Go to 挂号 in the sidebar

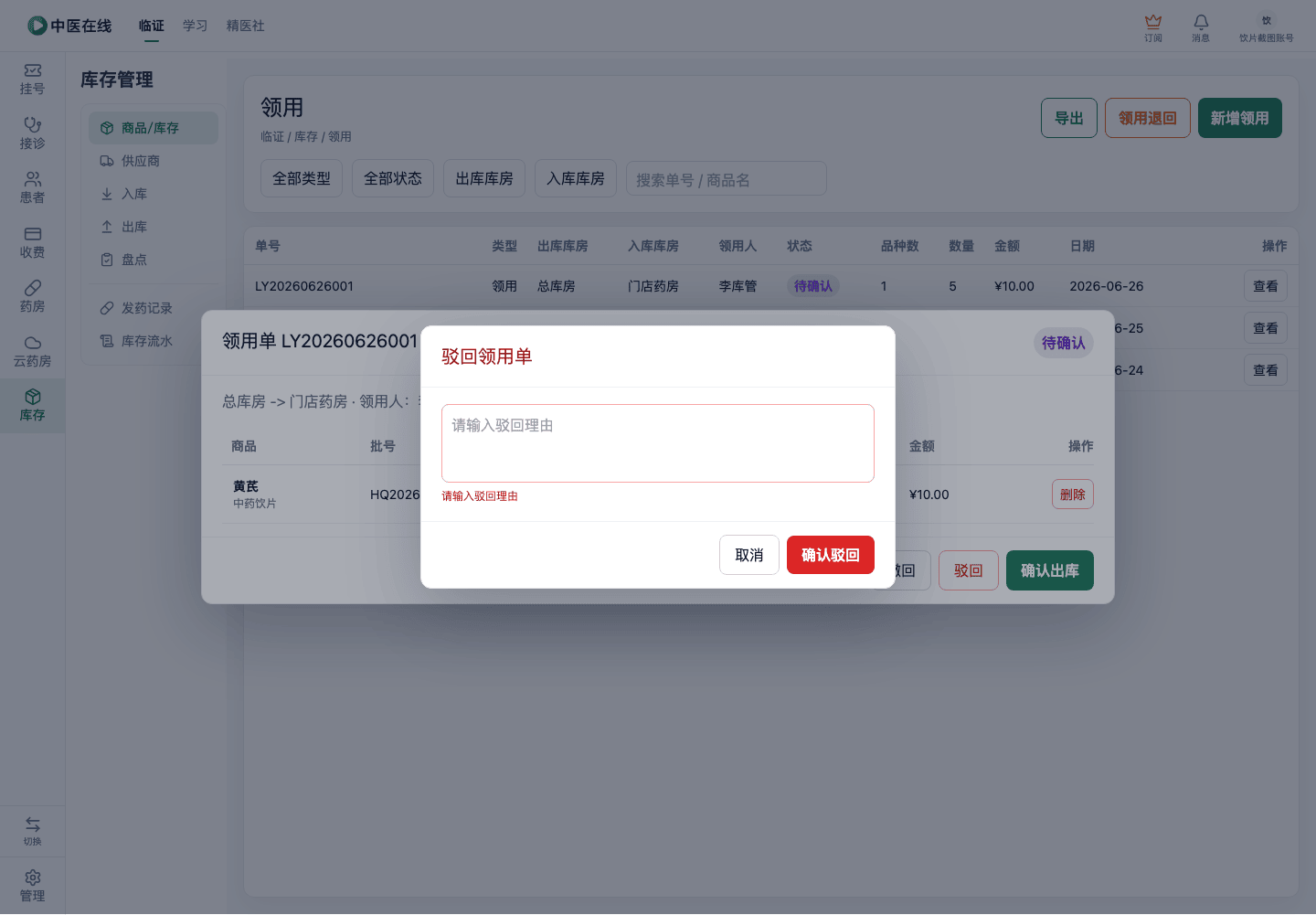click(33, 80)
